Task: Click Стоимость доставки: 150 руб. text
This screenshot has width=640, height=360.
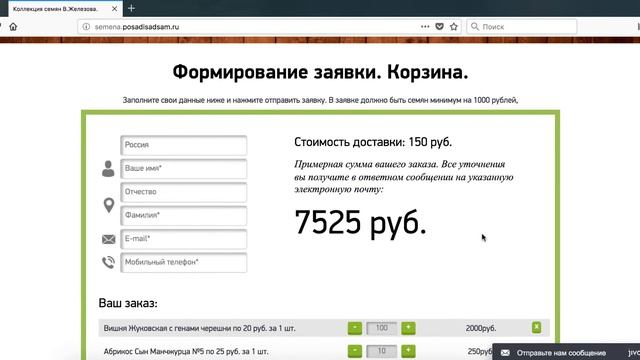Action: click(x=373, y=142)
